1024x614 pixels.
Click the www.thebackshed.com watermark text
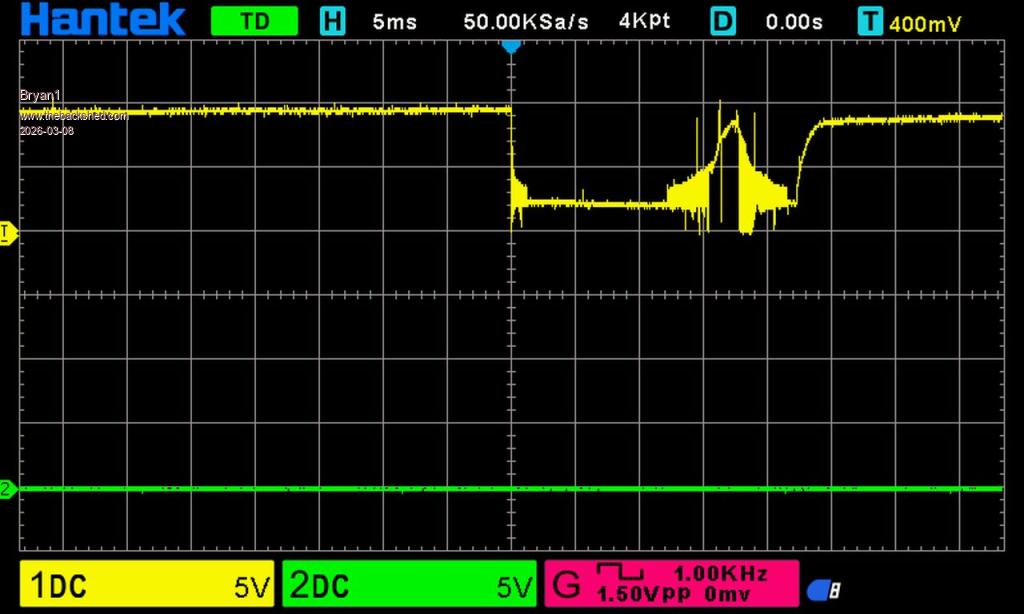[74, 116]
